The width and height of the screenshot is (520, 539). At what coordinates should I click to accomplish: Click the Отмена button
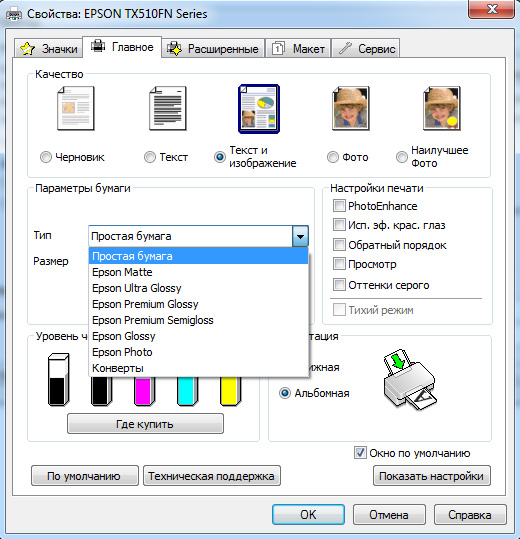point(389,514)
